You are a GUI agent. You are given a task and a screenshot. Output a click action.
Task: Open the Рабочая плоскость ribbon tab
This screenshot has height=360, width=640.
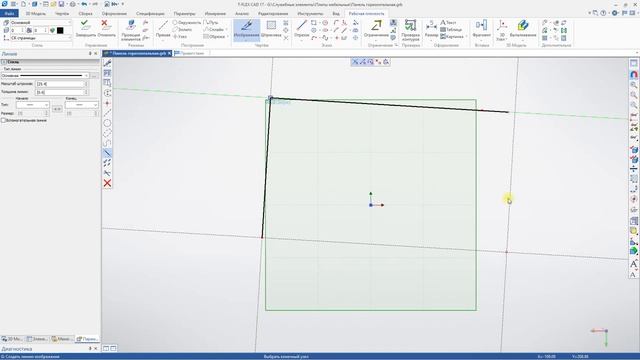pyautogui.click(x=366, y=13)
